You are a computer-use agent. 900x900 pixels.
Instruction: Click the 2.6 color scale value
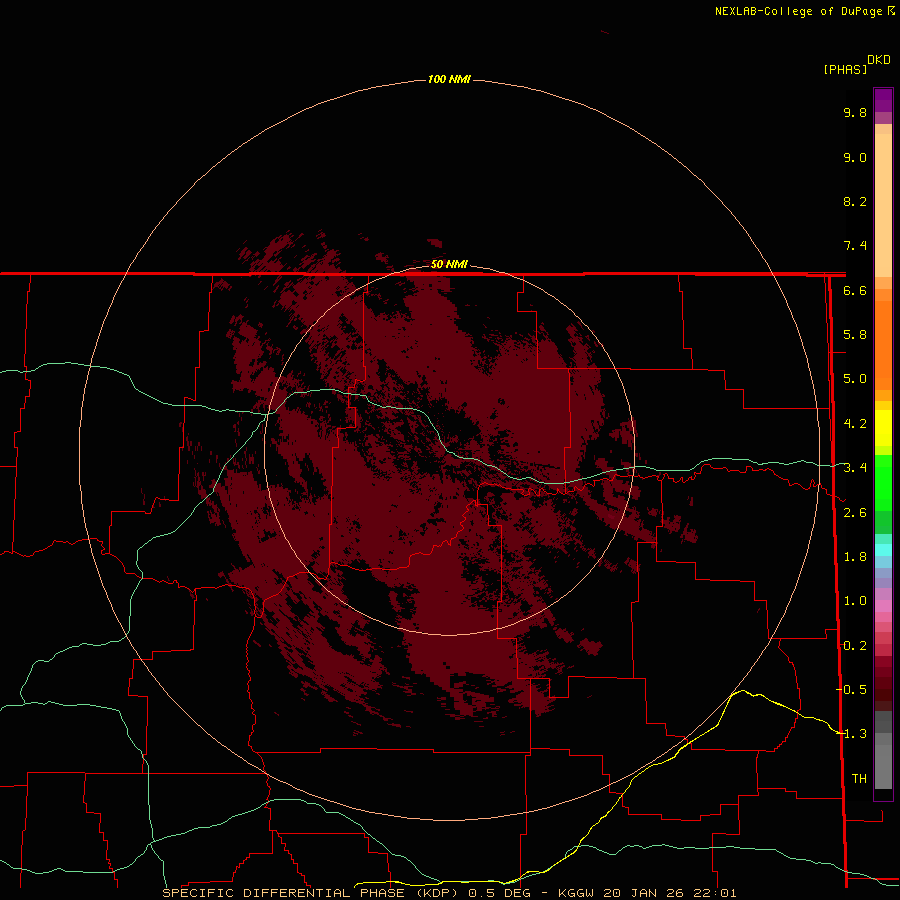point(855,513)
